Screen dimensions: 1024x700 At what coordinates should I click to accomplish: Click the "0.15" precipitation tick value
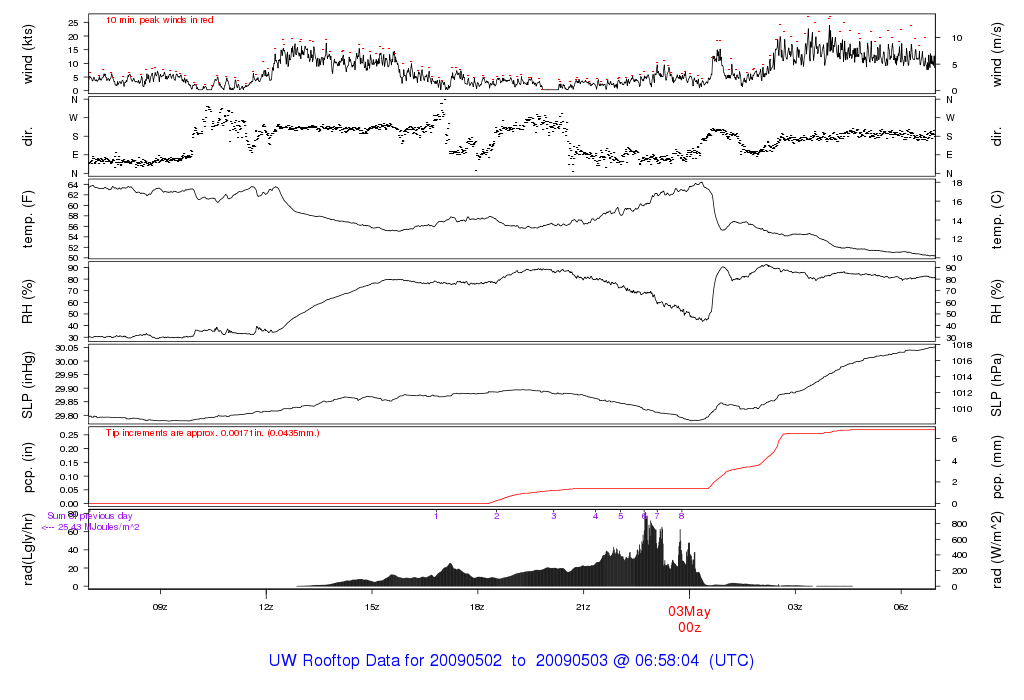69,463
